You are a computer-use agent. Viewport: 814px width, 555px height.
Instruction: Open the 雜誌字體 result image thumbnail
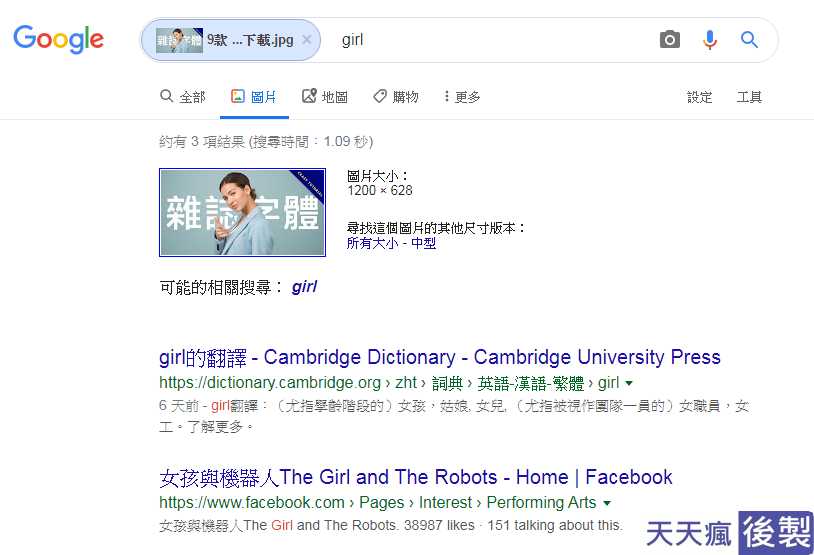click(242, 212)
